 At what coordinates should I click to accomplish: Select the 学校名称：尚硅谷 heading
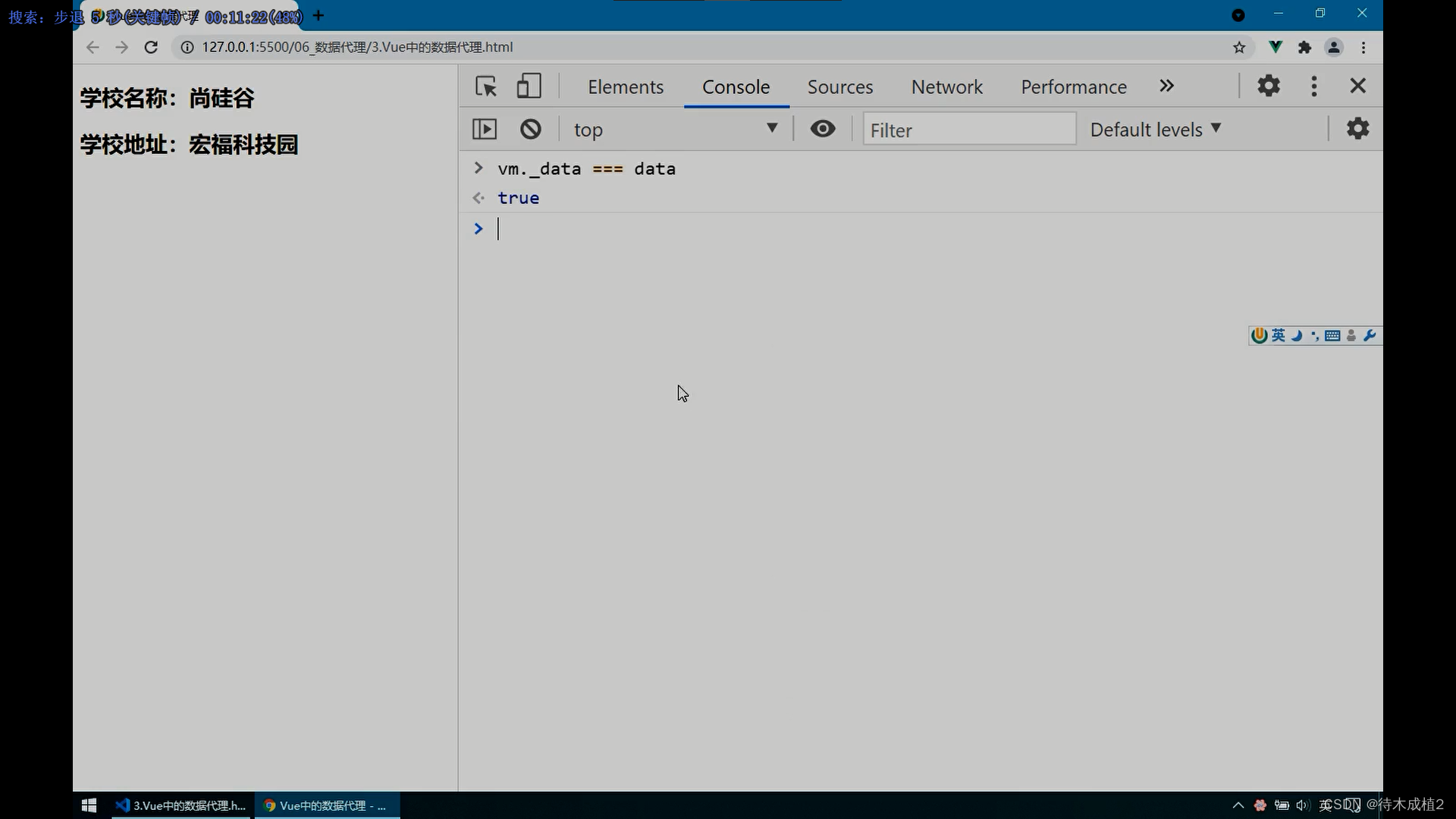167,98
